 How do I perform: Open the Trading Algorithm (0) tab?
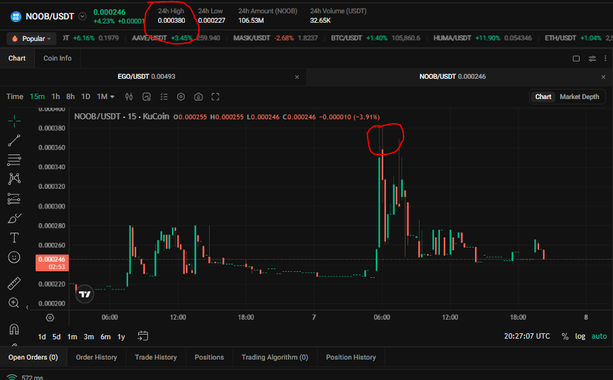(x=275, y=357)
